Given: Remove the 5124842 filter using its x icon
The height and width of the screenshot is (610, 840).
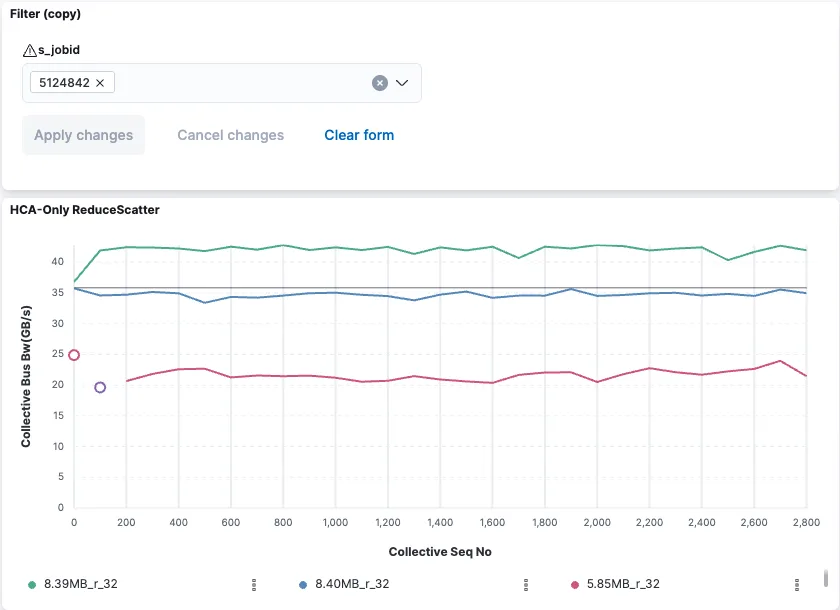Looking at the screenshot, I should pos(99,83).
